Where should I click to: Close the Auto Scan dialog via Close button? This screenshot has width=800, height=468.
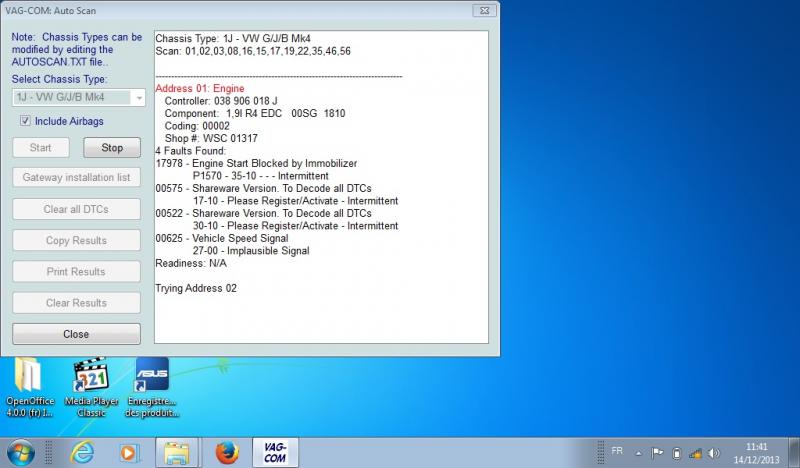(x=77, y=334)
